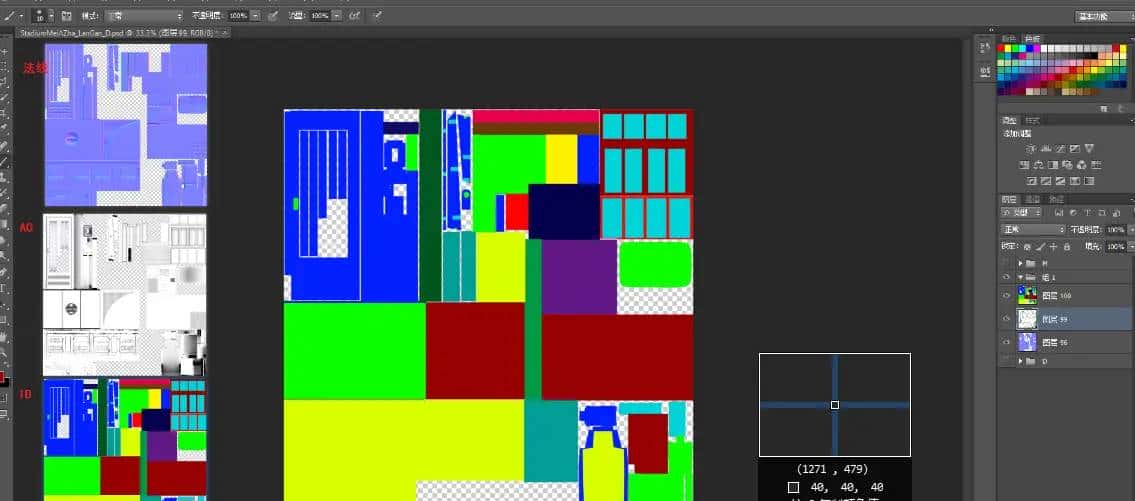Add a Levels adjustment layer
Screen dimensions: 1135x501
1046,148
